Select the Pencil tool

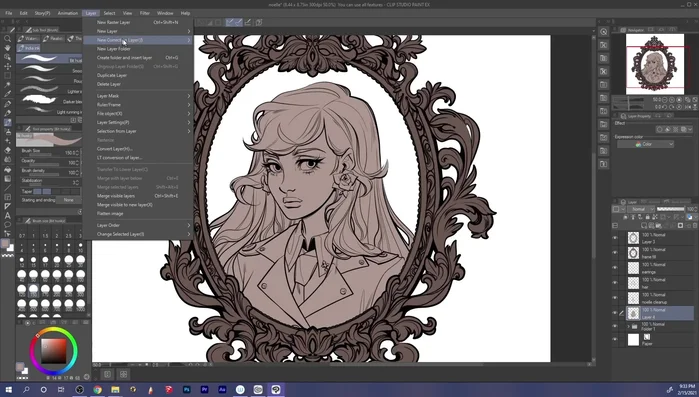point(8,113)
